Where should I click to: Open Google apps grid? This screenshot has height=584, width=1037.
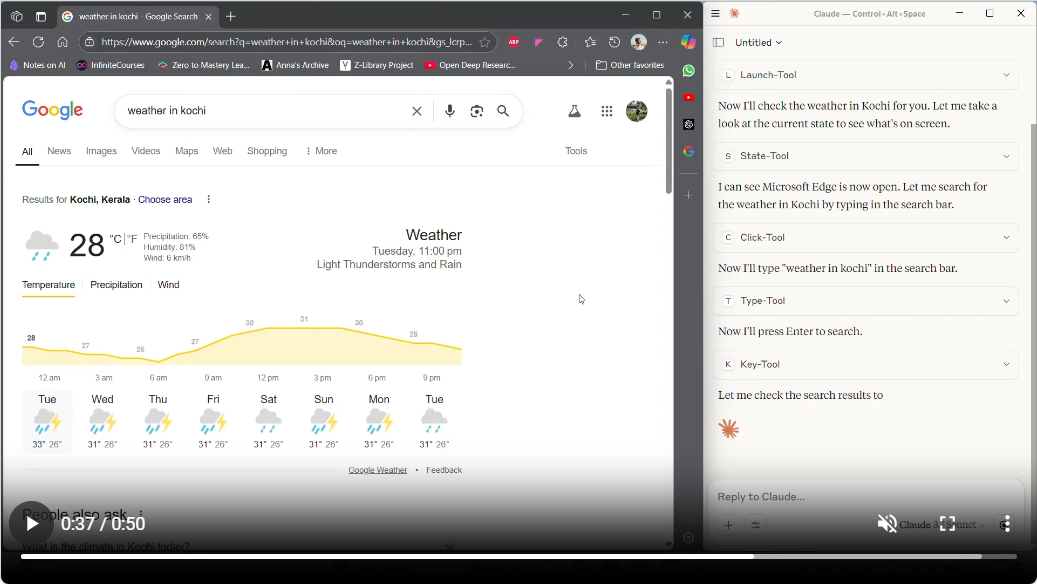coord(606,111)
